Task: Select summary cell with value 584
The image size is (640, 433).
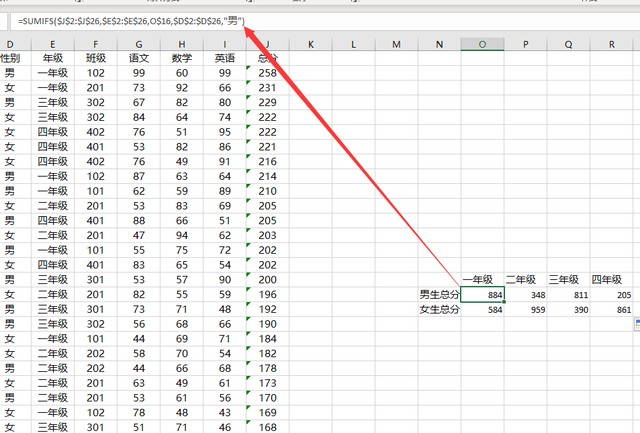Action: (x=482, y=309)
